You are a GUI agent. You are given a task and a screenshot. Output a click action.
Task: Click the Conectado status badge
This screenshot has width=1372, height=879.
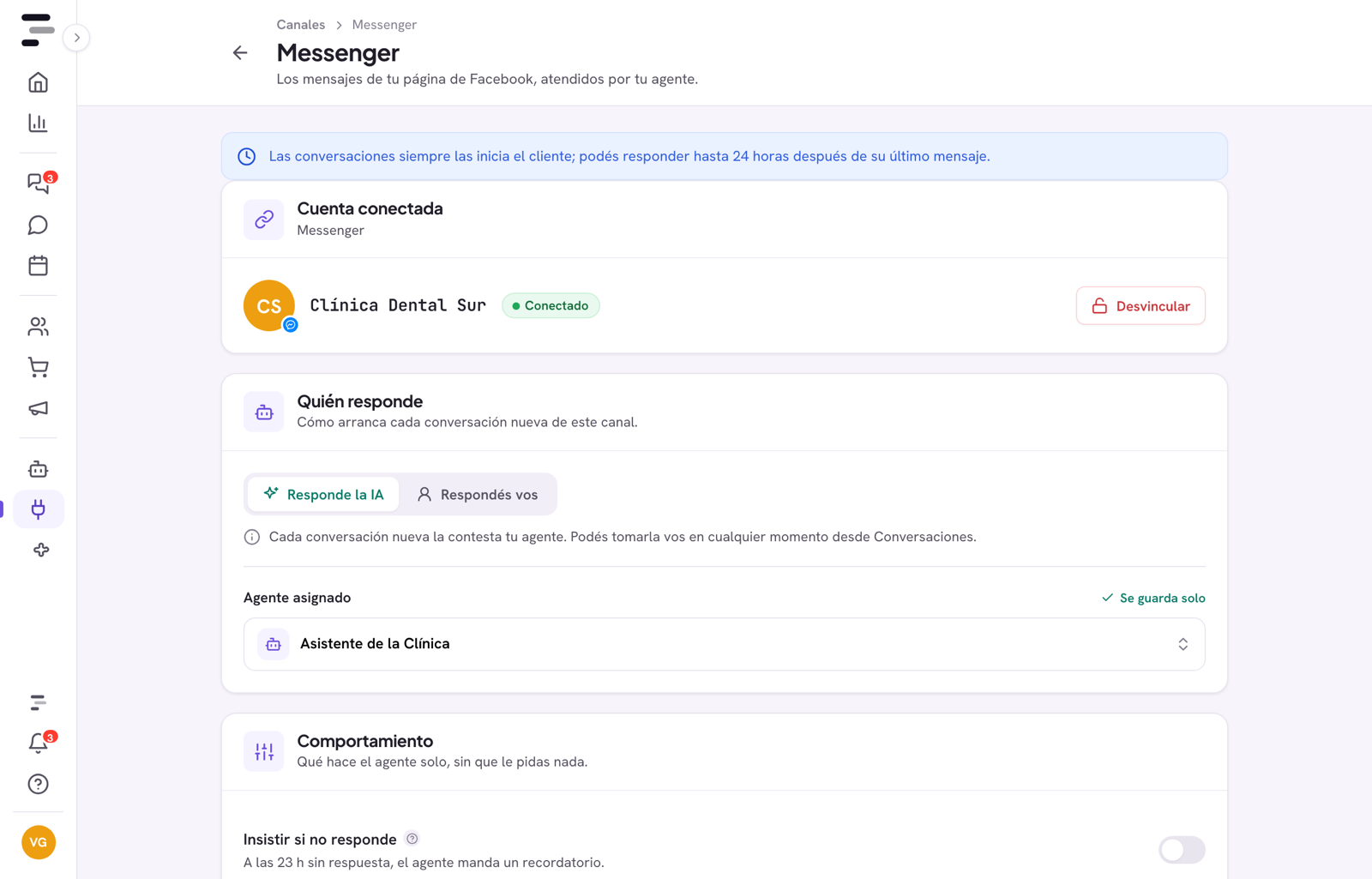[551, 306]
